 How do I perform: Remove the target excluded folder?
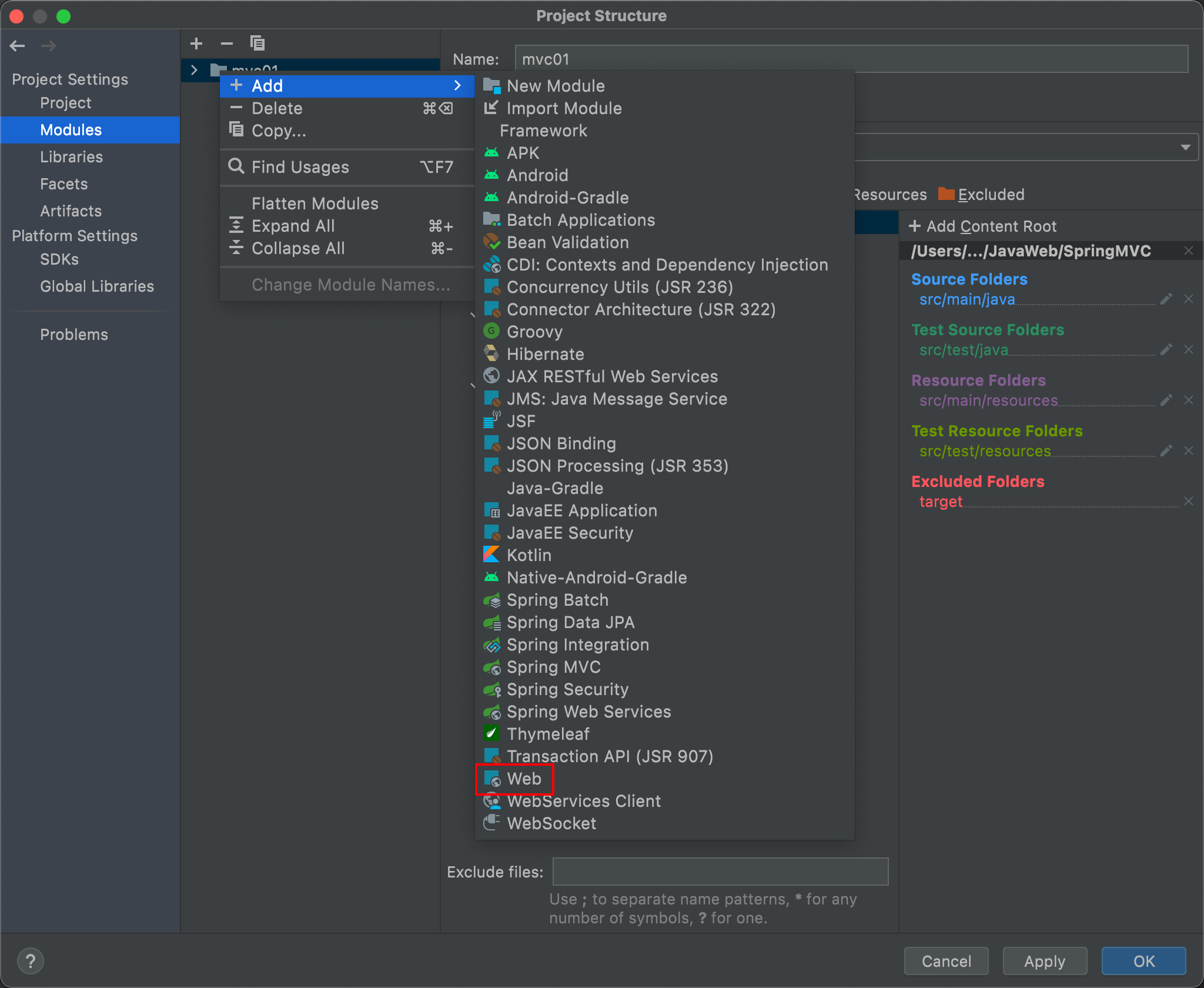pos(1189,502)
